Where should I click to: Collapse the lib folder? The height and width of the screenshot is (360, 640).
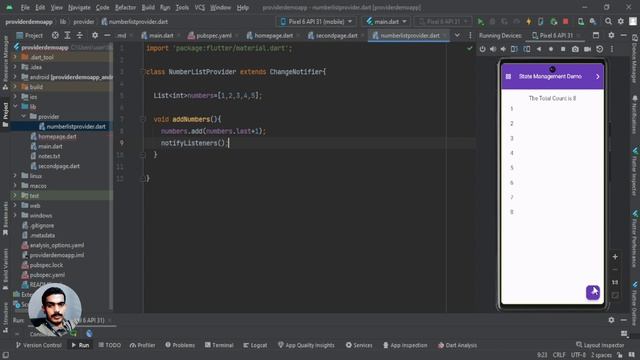pyautogui.click(x=16, y=107)
